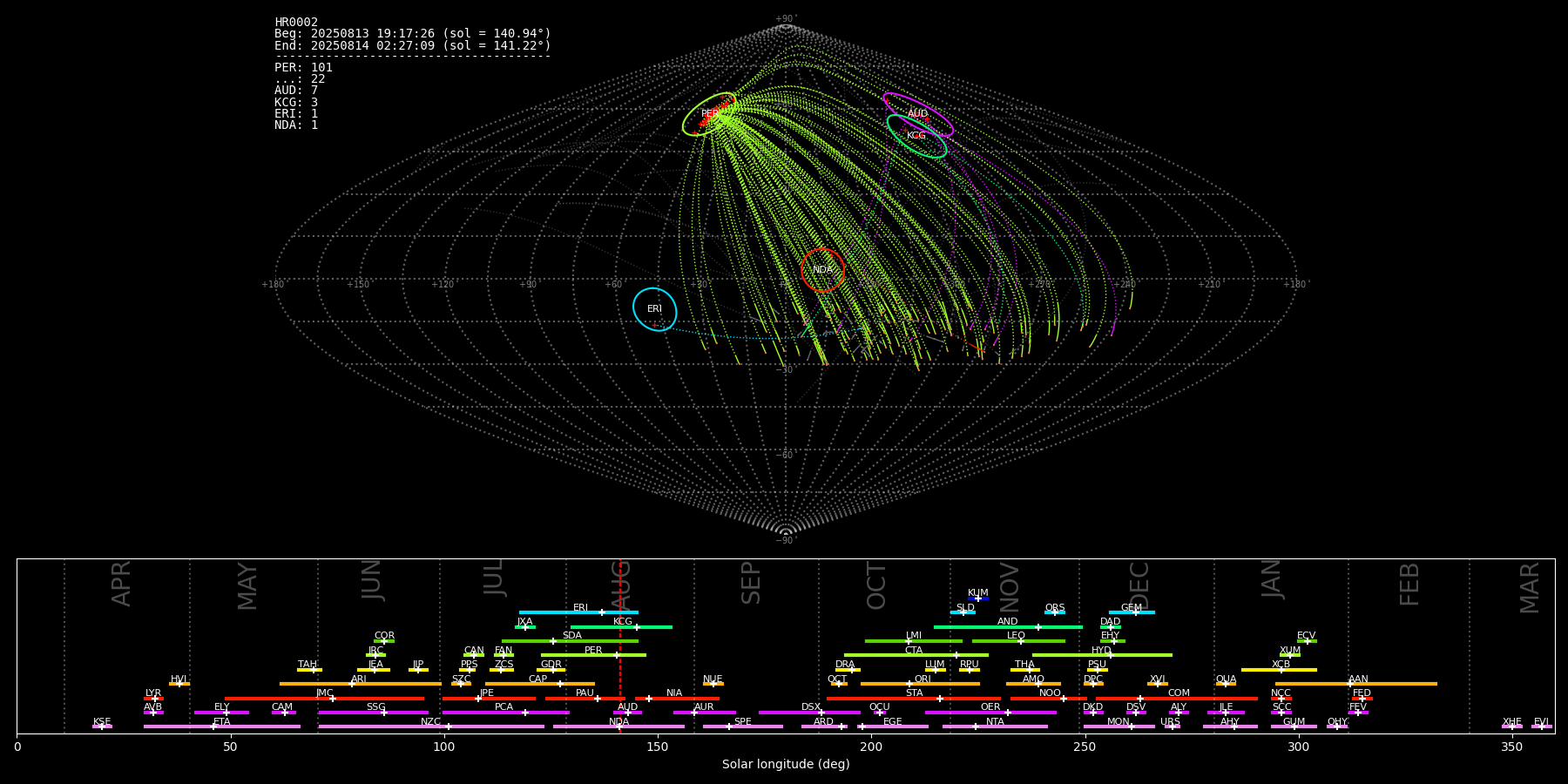Select the NUE shower bar in September
The height and width of the screenshot is (784, 1568).
point(713,684)
